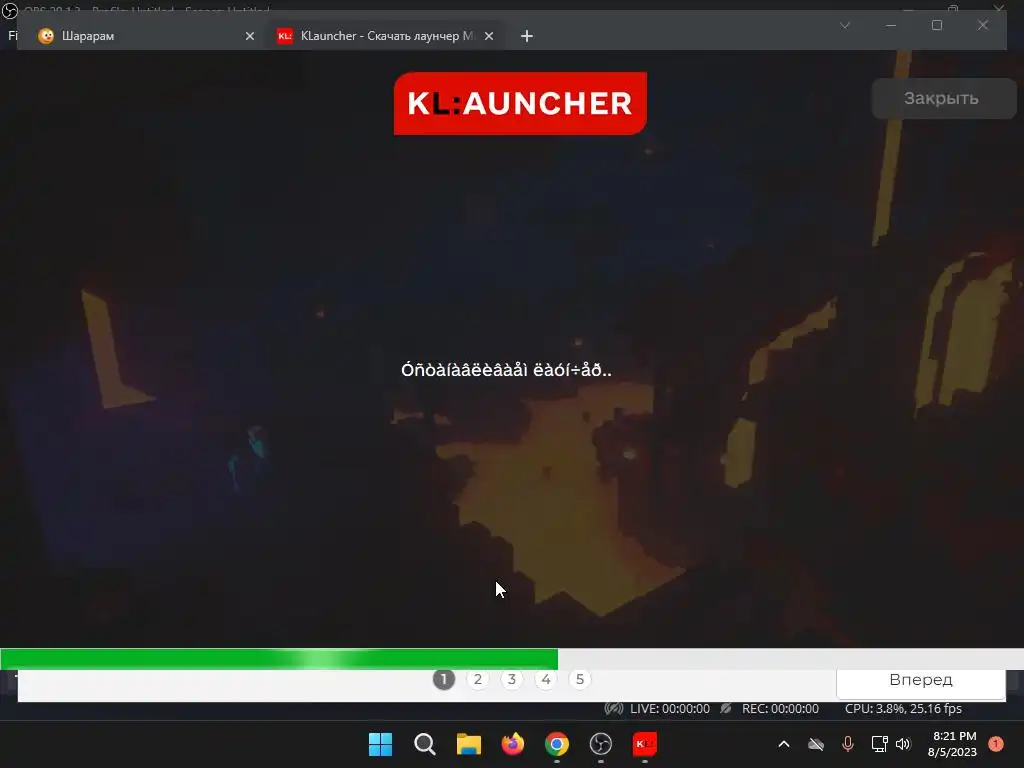
Task: Click the microphone tray icon
Action: pos(848,744)
